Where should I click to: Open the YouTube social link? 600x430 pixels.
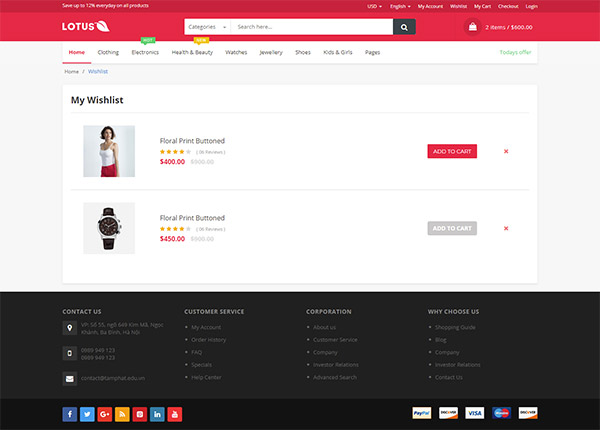click(174, 413)
